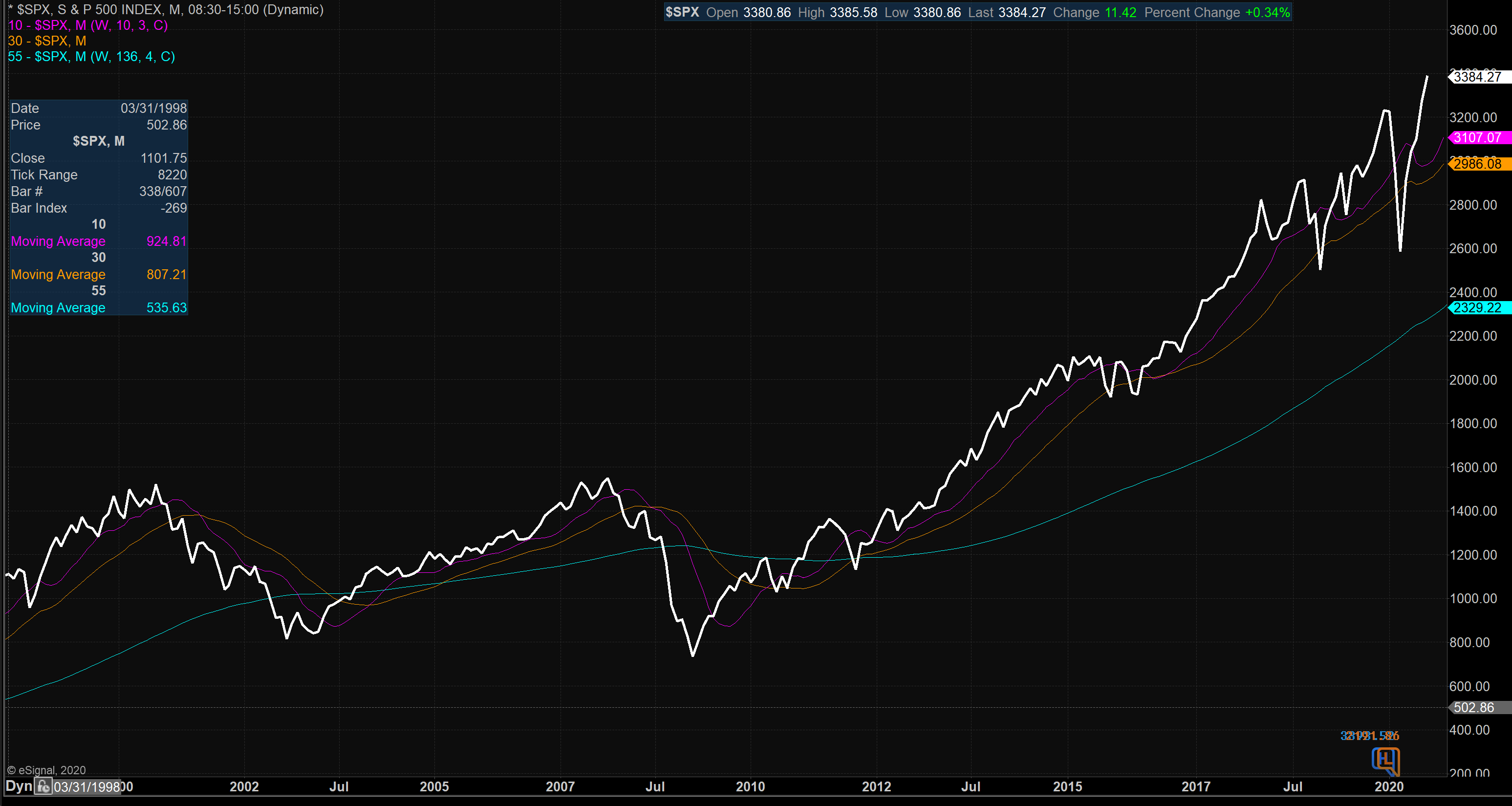Click the cyan 2329.22 price axis tag

click(x=1479, y=307)
